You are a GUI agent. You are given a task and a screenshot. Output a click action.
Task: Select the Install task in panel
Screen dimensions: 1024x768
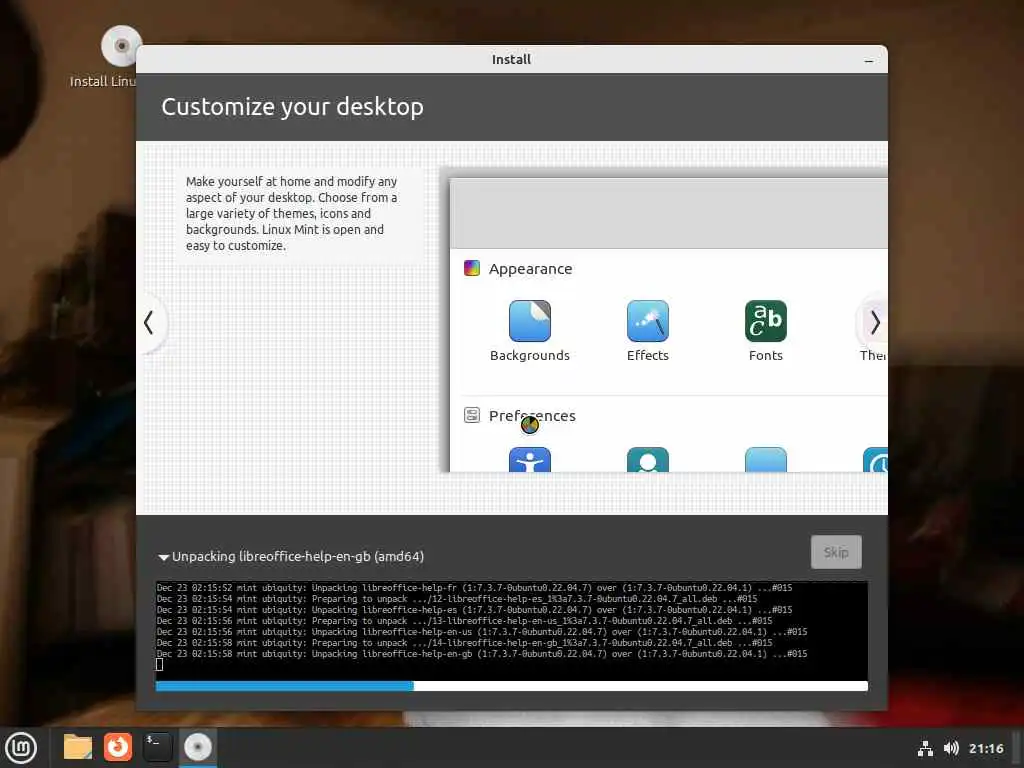[197, 747]
